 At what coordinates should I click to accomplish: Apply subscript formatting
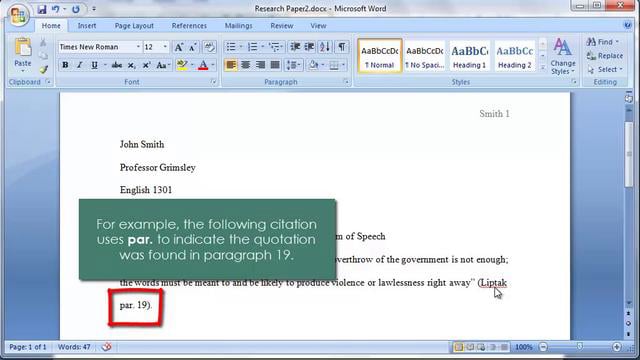(x=131, y=65)
